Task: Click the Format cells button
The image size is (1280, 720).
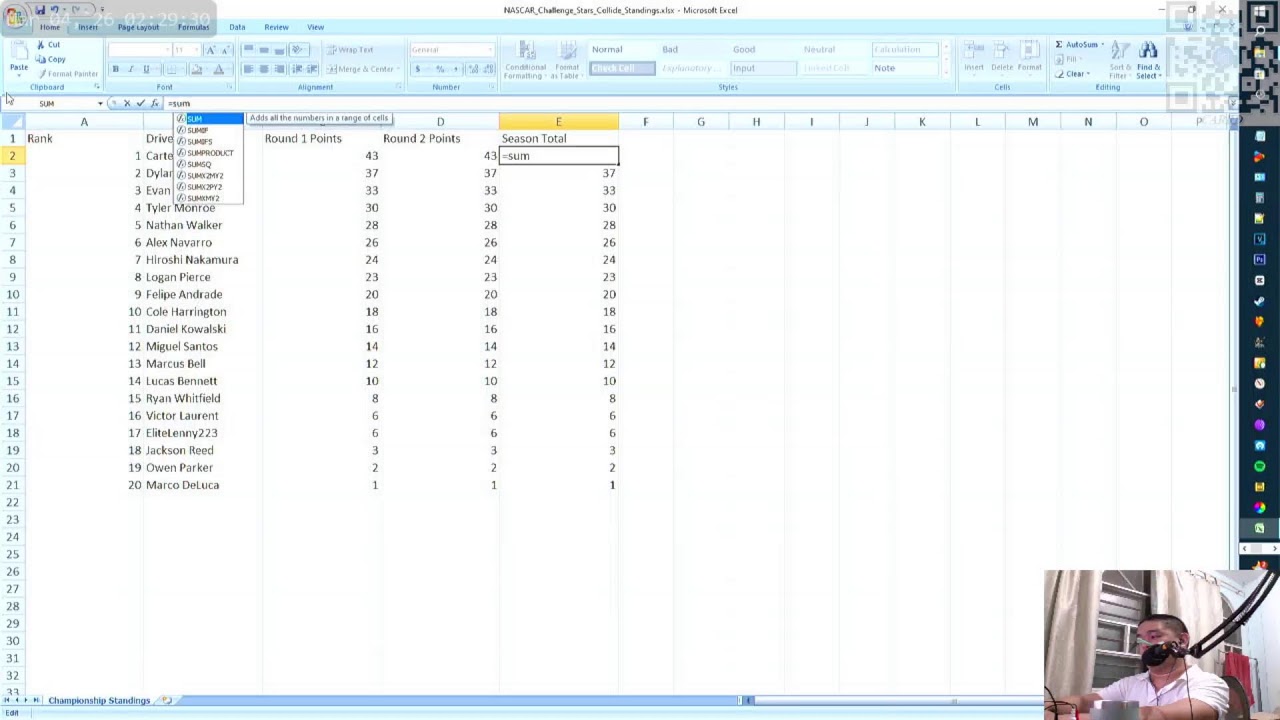Action: pos(1030,58)
